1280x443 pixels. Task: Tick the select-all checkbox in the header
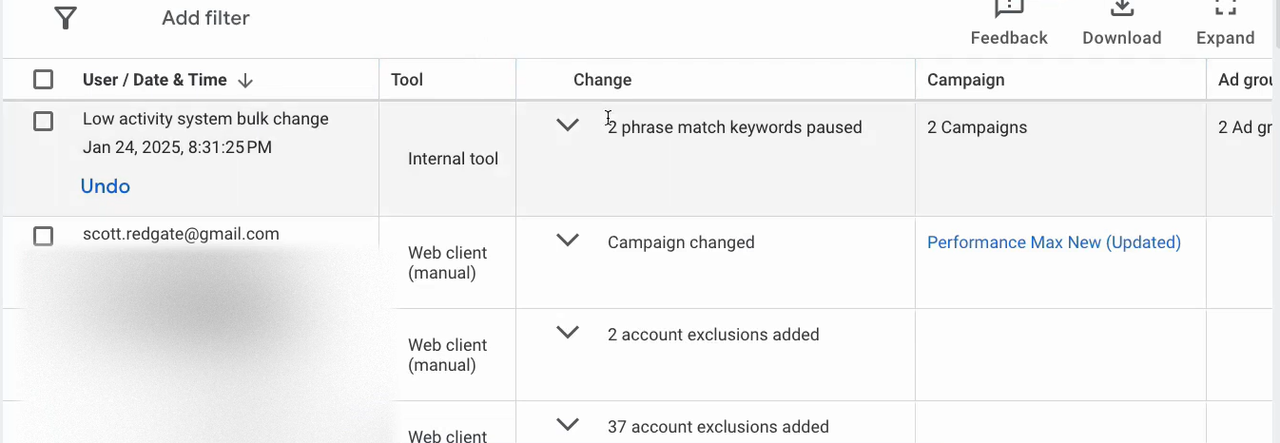tap(43, 80)
